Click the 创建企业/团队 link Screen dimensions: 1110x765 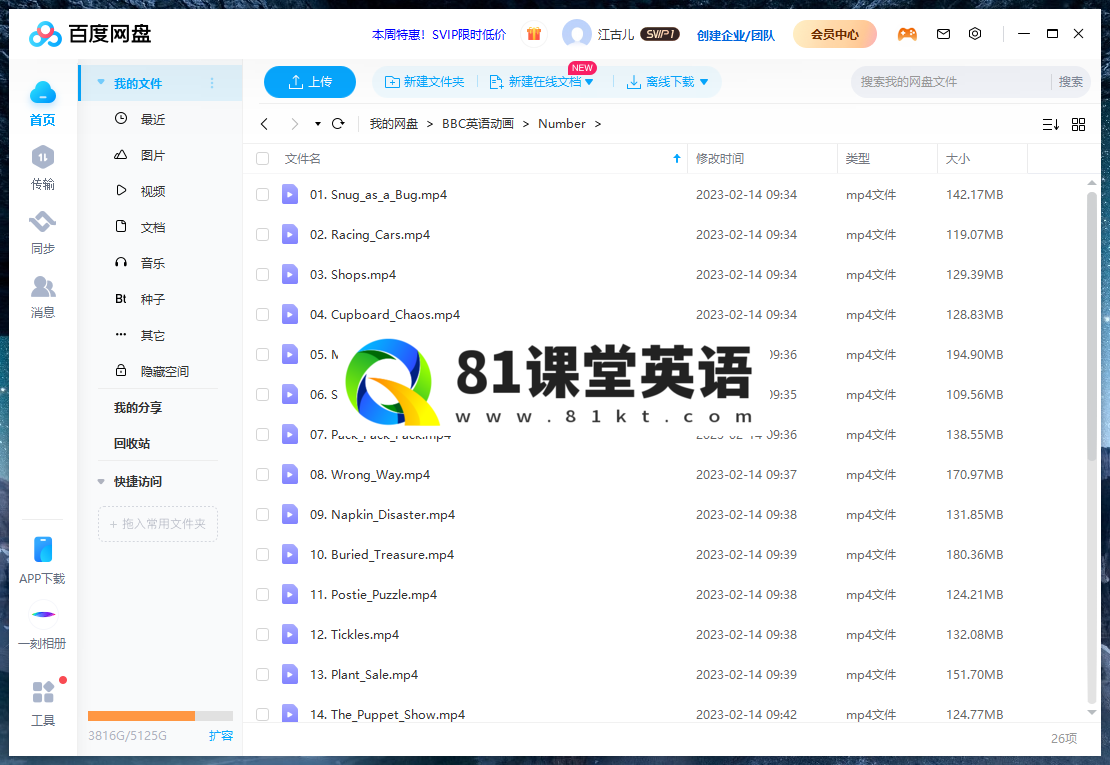point(736,35)
